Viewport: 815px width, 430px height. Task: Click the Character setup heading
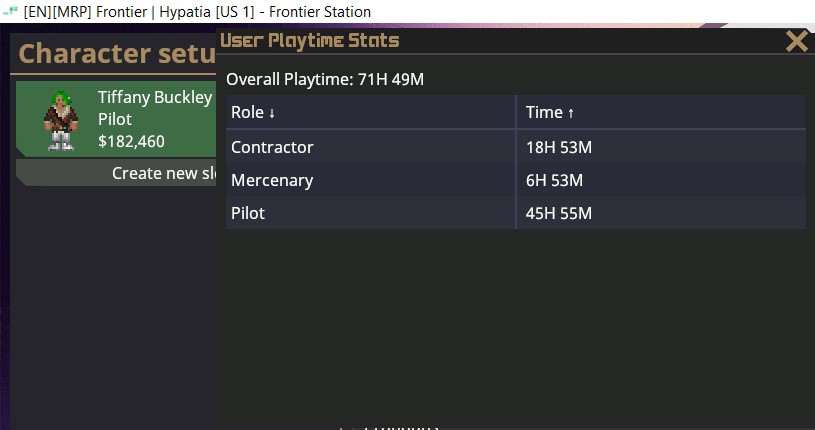(x=117, y=54)
